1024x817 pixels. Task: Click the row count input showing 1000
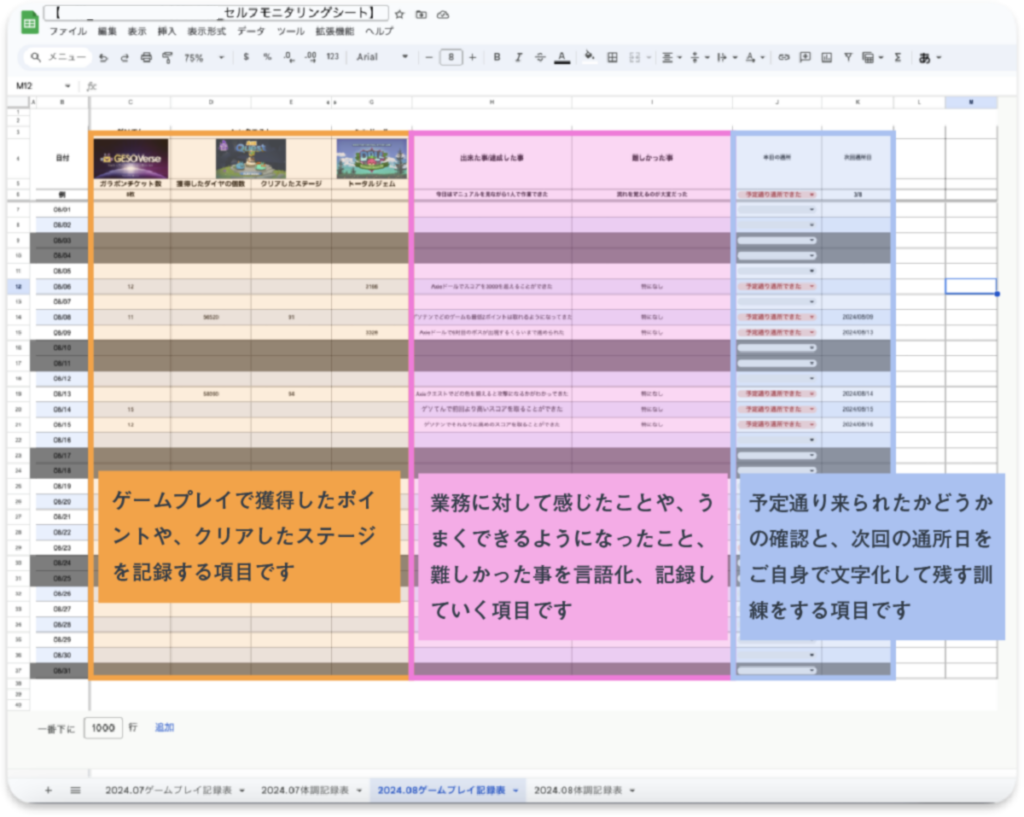point(103,728)
